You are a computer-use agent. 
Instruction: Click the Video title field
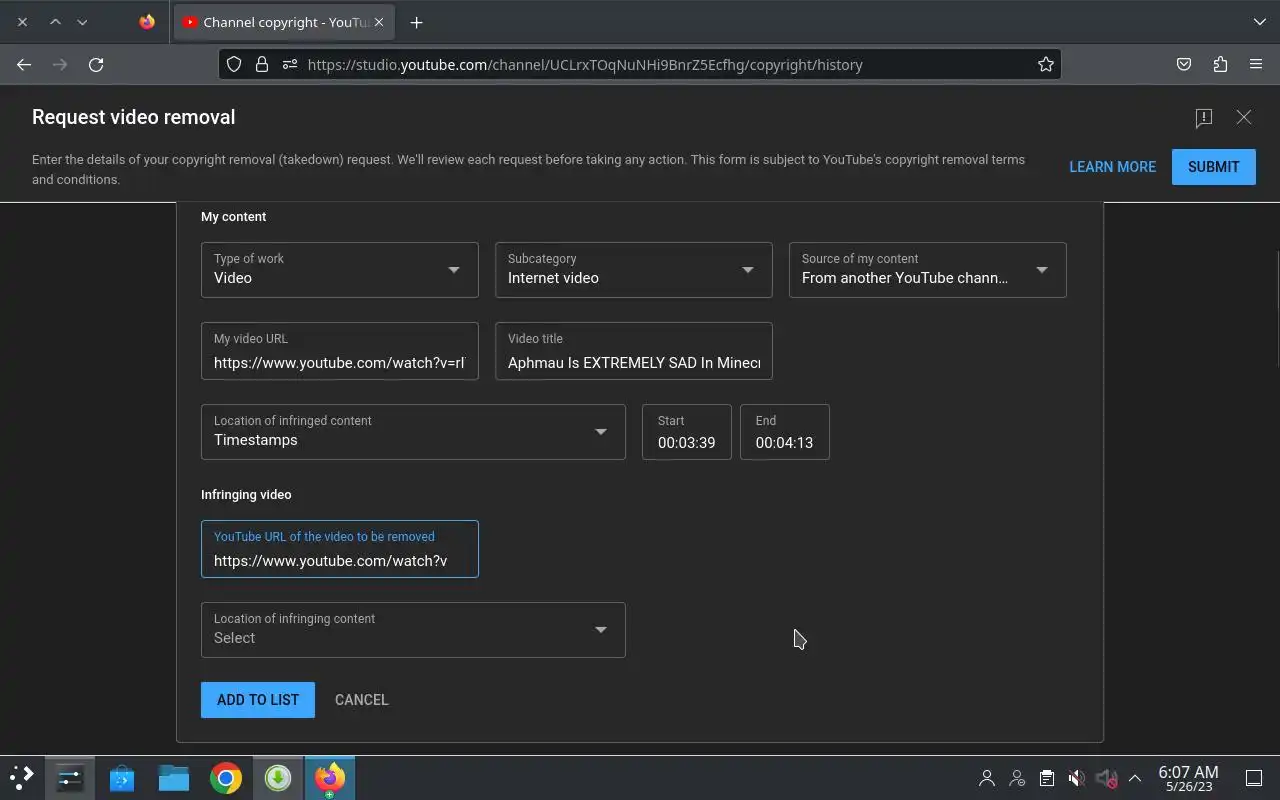pyautogui.click(x=634, y=351)
